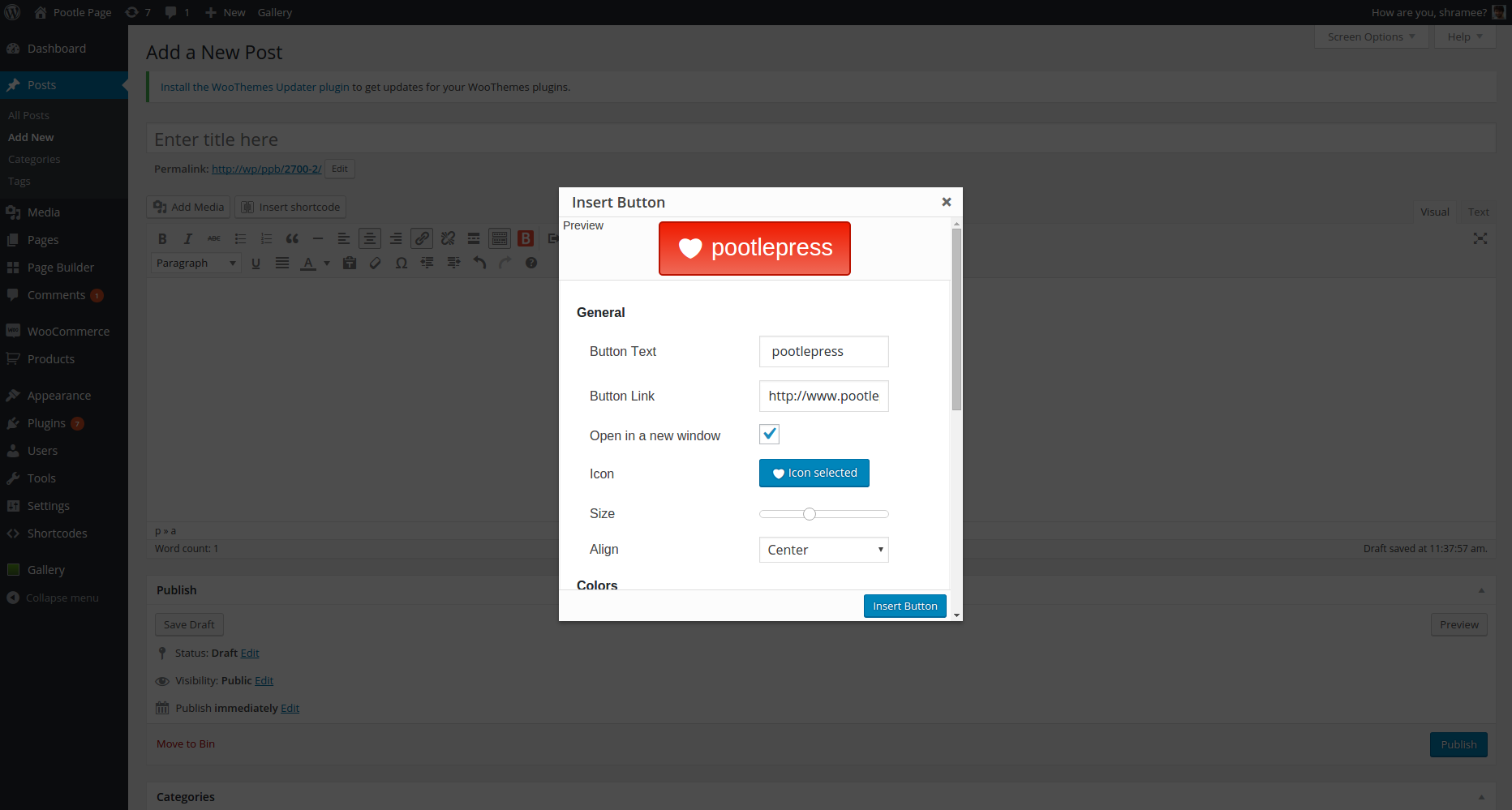1512x810 pixels.
Task: Enter distraction-free writing mode
Action: click(x=1480, y=238)
